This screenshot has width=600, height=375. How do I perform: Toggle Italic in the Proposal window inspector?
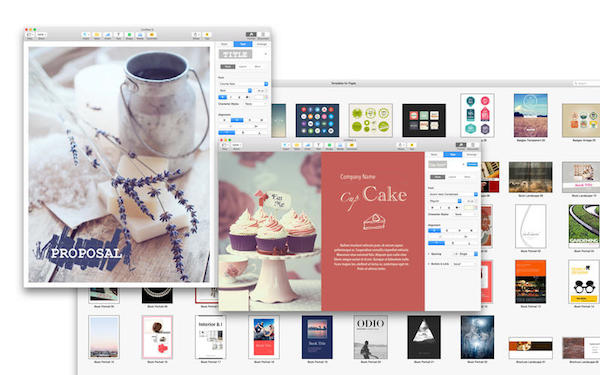point(231,97)
